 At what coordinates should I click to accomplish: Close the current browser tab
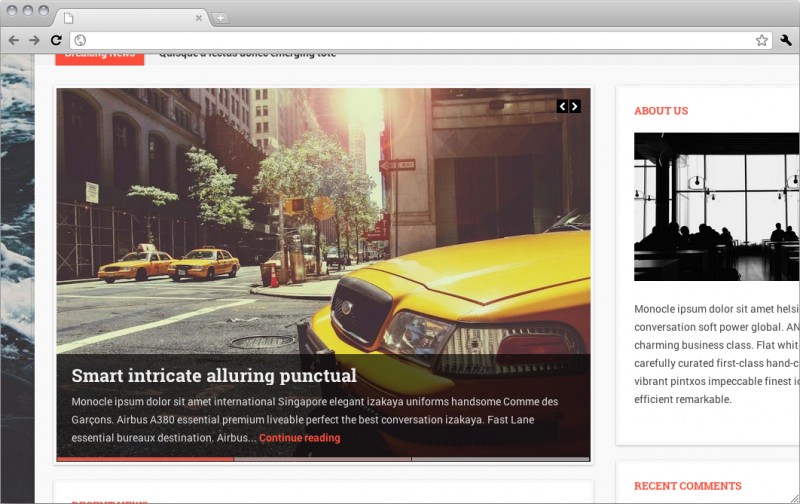[198, 18]
